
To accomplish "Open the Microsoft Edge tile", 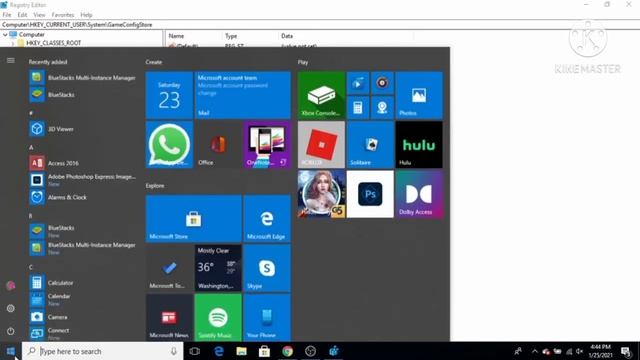I will pos(267,219).
